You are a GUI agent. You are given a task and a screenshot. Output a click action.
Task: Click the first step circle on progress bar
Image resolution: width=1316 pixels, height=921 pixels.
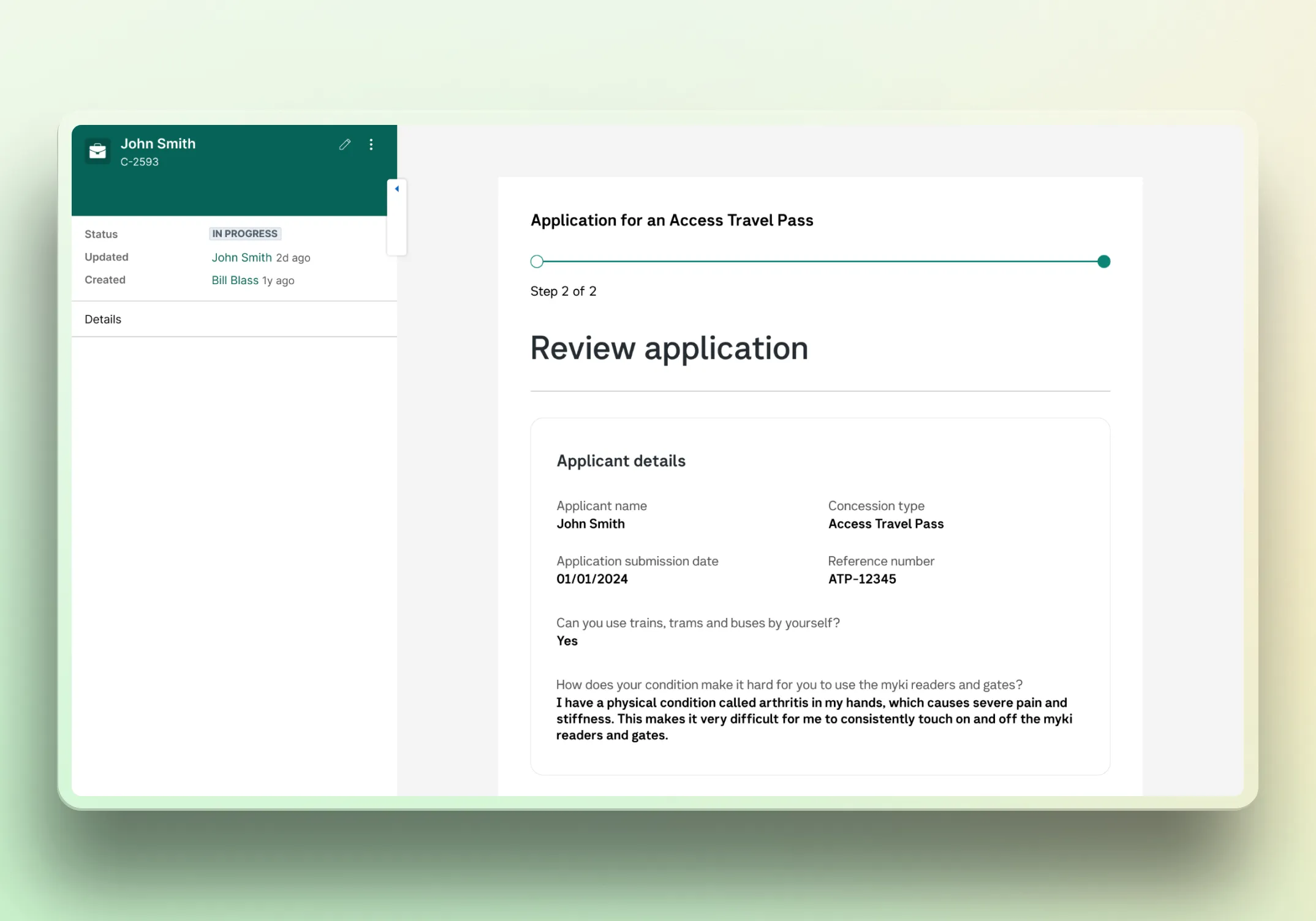click(537, 262)
